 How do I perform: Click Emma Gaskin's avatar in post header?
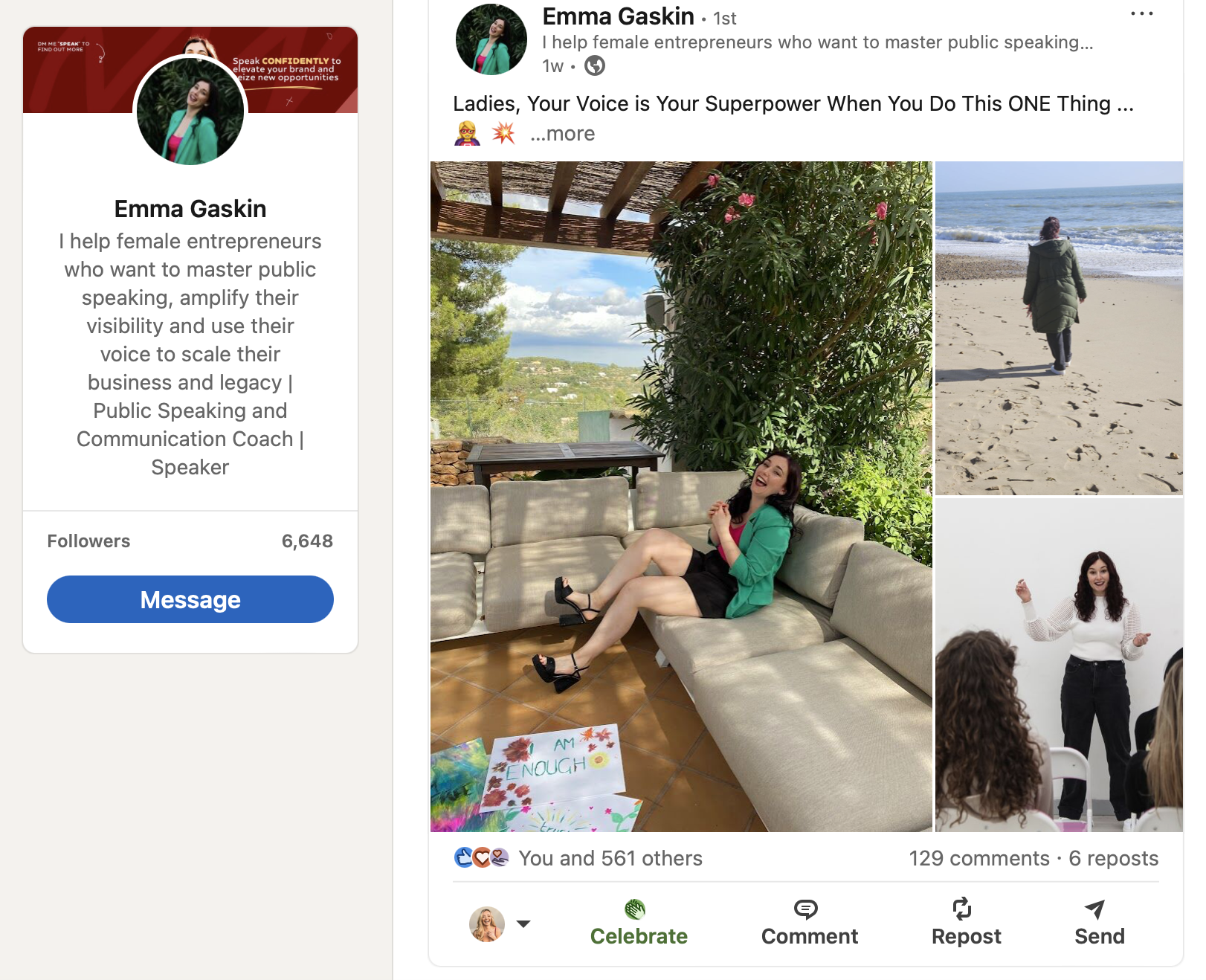(491, 39)
